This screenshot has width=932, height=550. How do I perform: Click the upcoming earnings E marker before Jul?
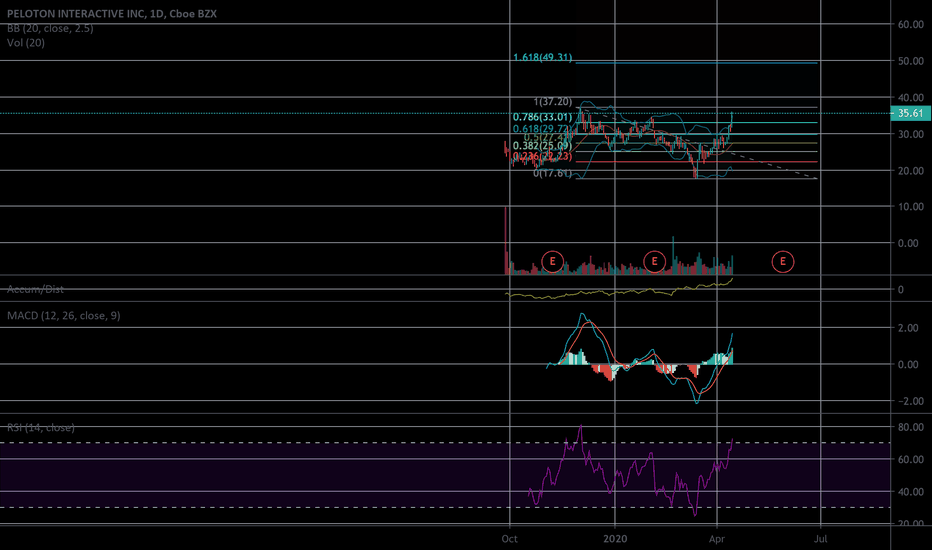783,262
